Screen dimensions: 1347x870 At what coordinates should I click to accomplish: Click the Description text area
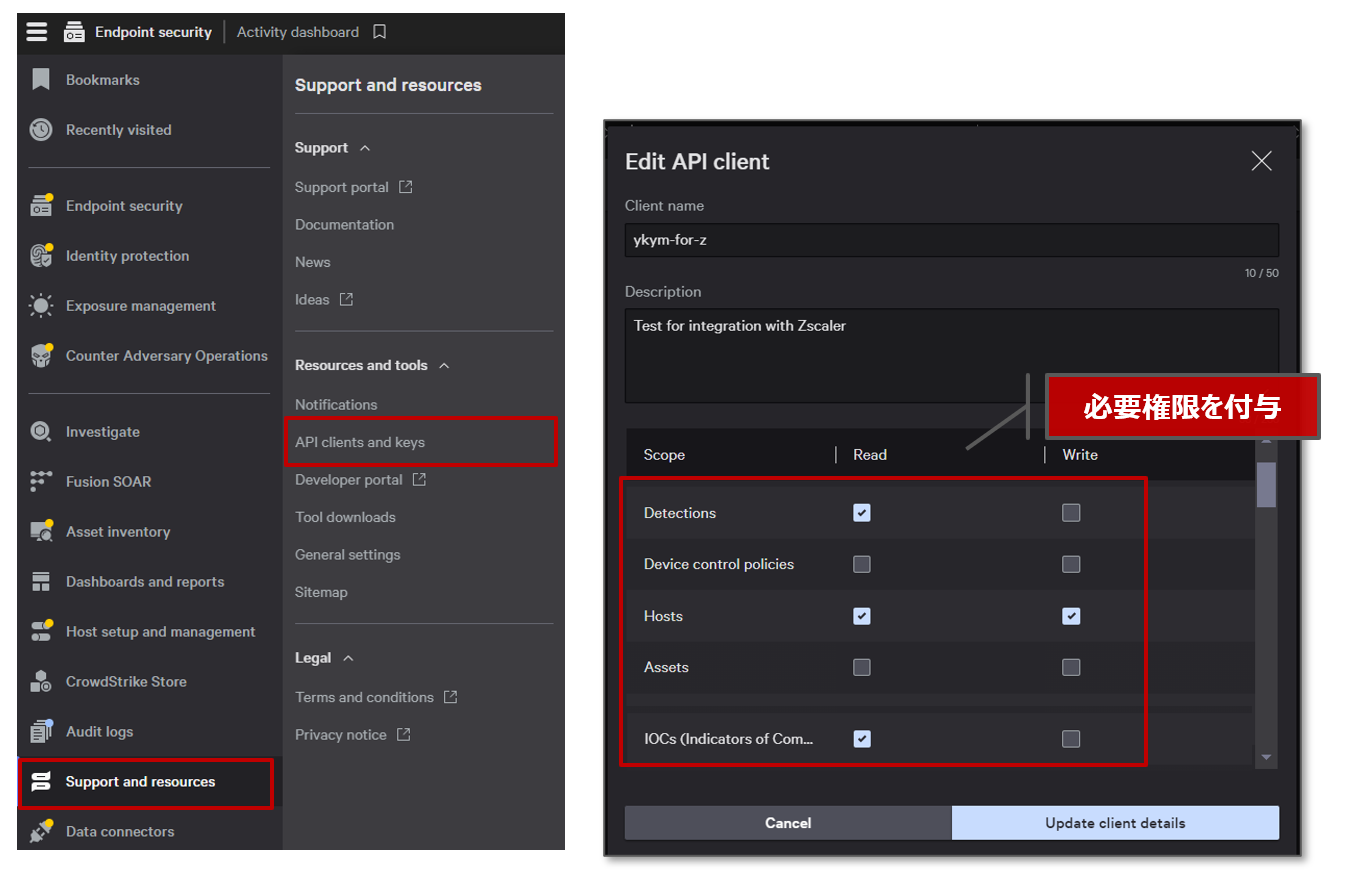952,355
